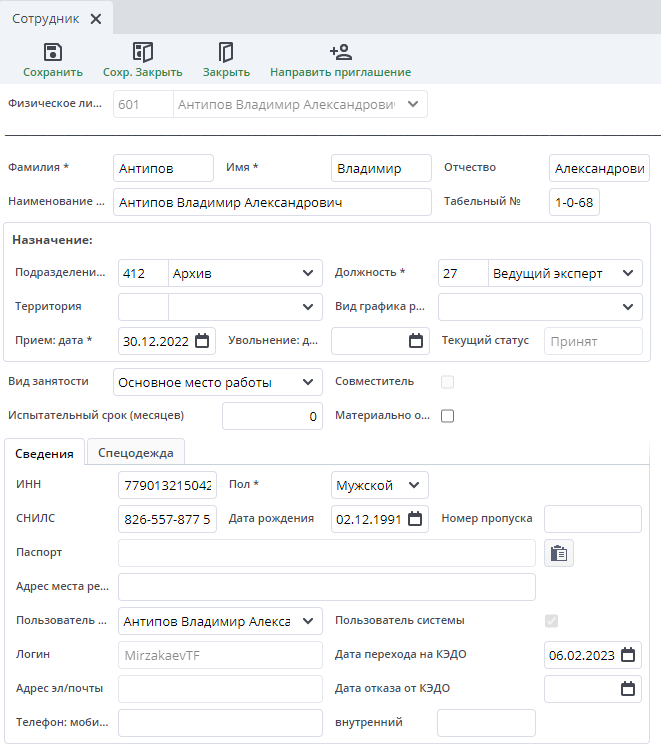661x752 pixels.
Task: Click the Close door icon
Action: point(226,52)
